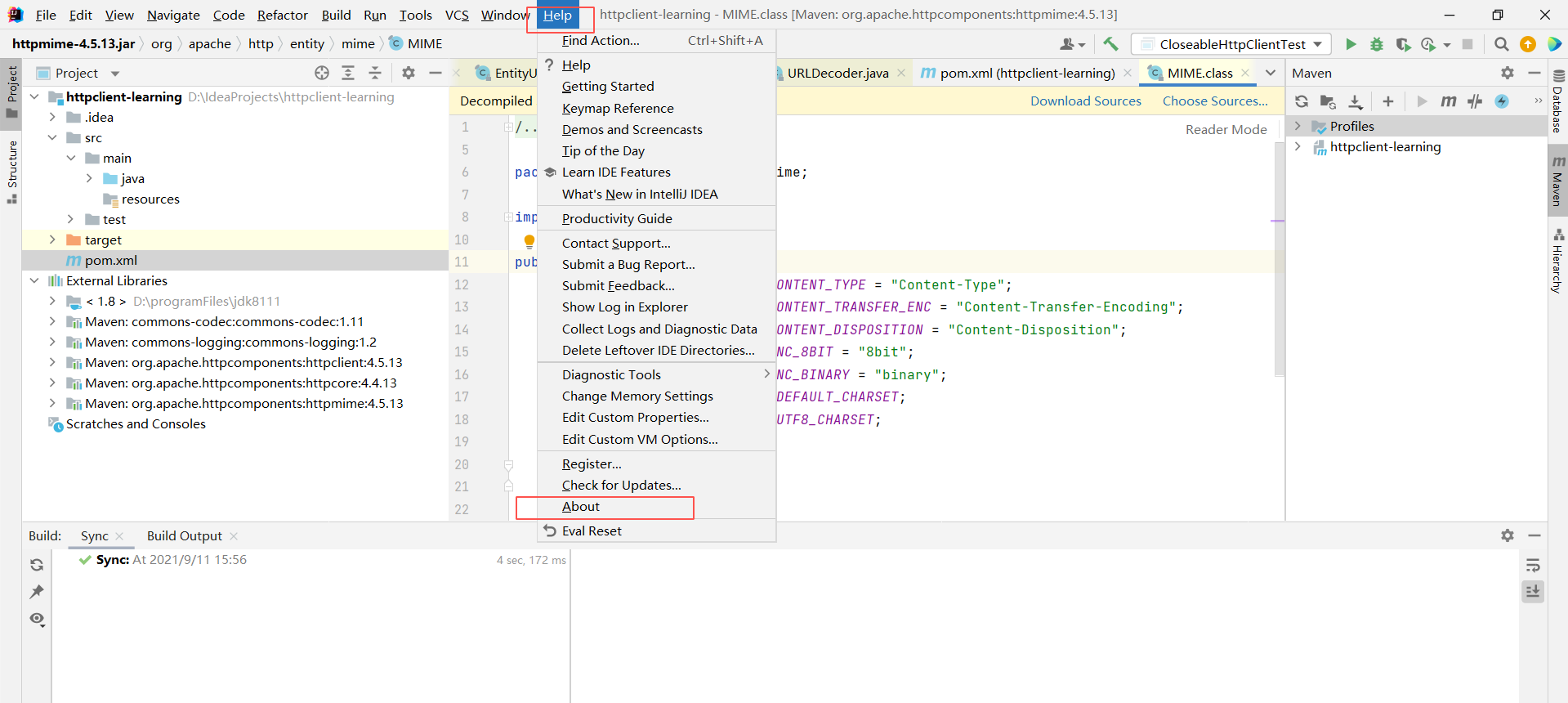Expand the .idea folder

tap(52, 117)
